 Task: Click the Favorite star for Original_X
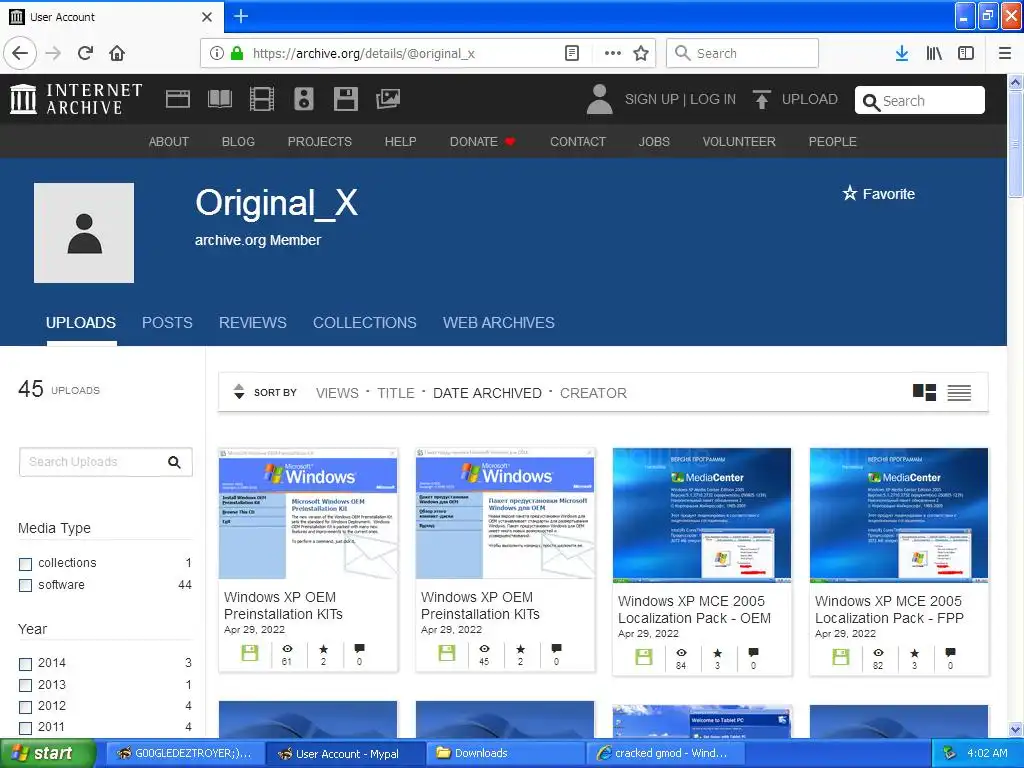pos(849,193)
